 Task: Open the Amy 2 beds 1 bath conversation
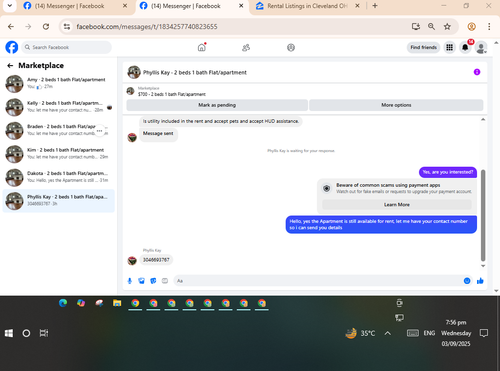point(58,83)
